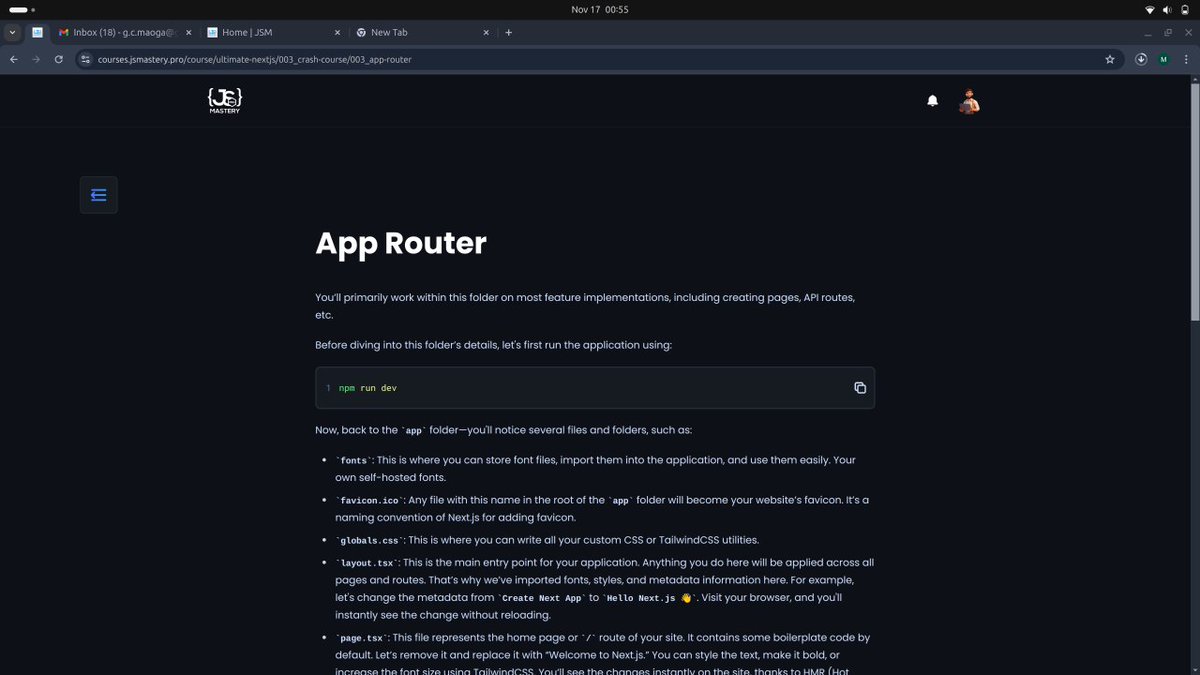Click the `favicon.ico` list item label
Image resolution: width=1200 pixels, height=675 pixels.
pyautogui.click(x=369, y=500)
